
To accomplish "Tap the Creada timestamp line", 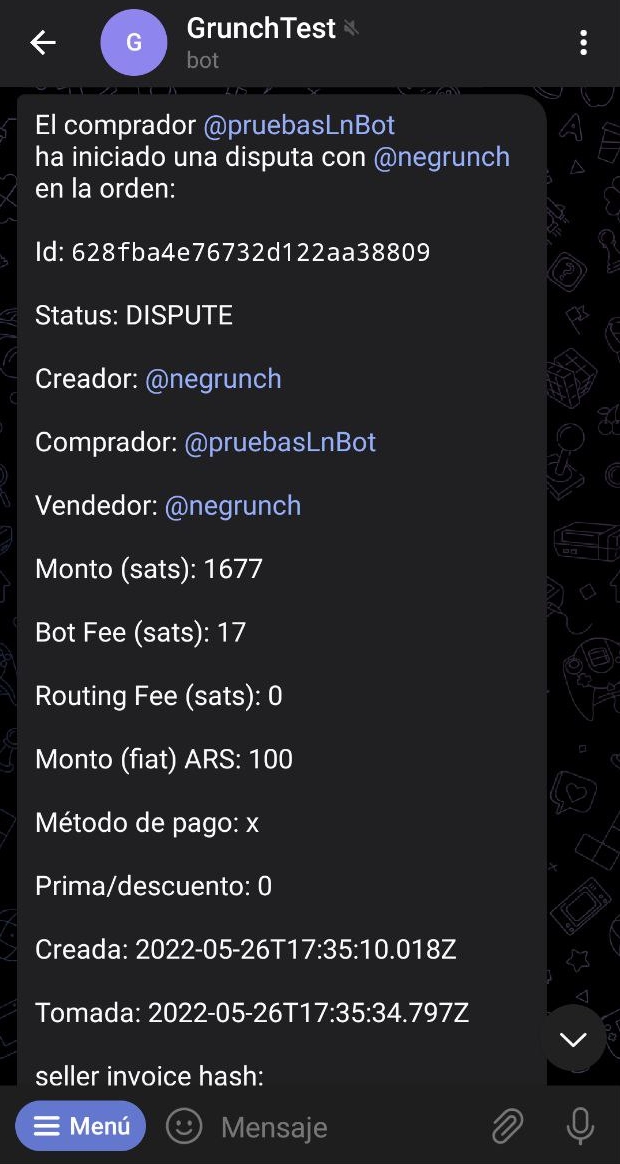I will 246,949.
